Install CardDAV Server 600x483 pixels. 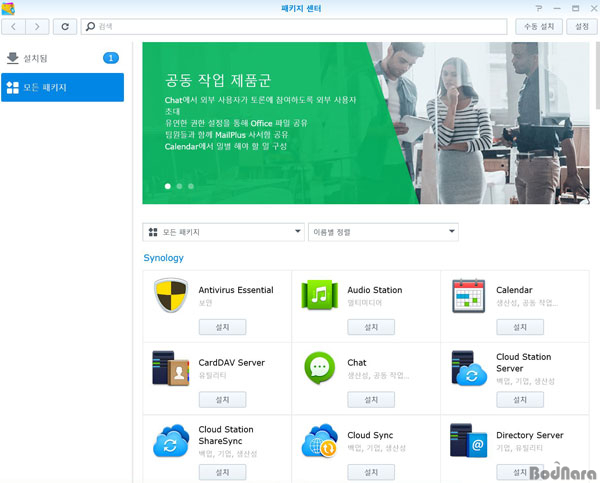[222, 400]
